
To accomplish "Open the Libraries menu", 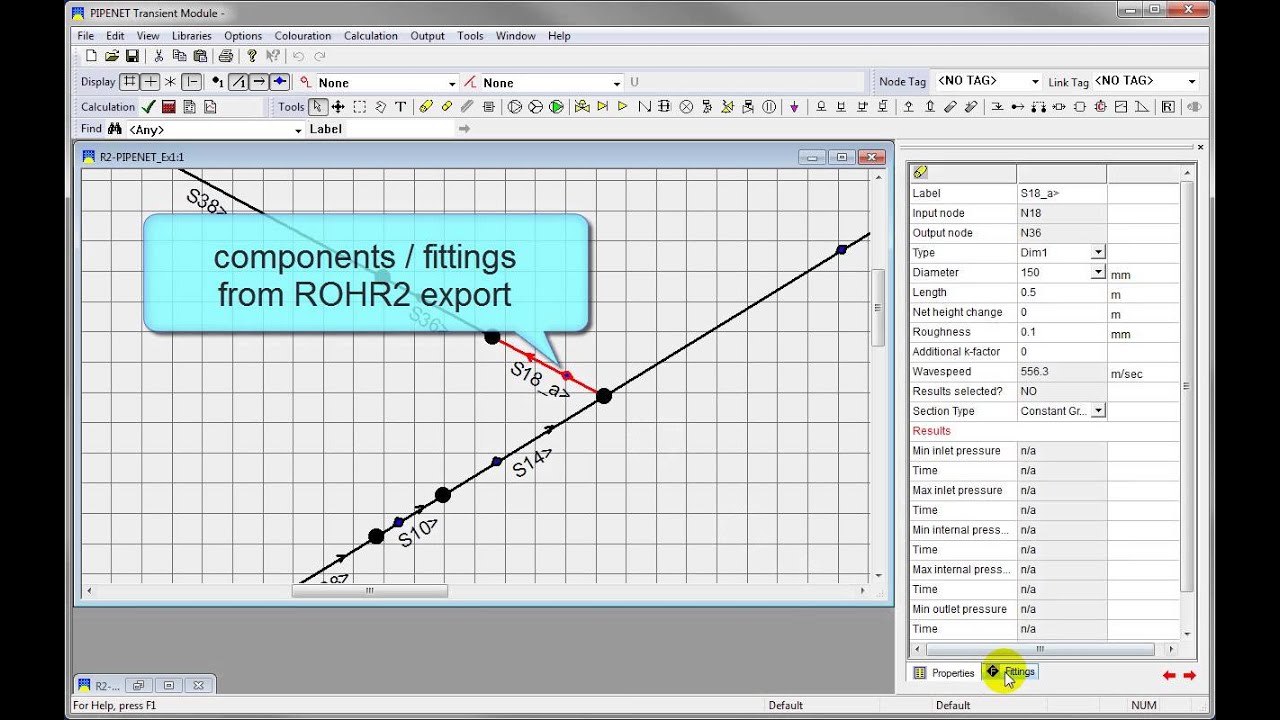I will [191, 36].
